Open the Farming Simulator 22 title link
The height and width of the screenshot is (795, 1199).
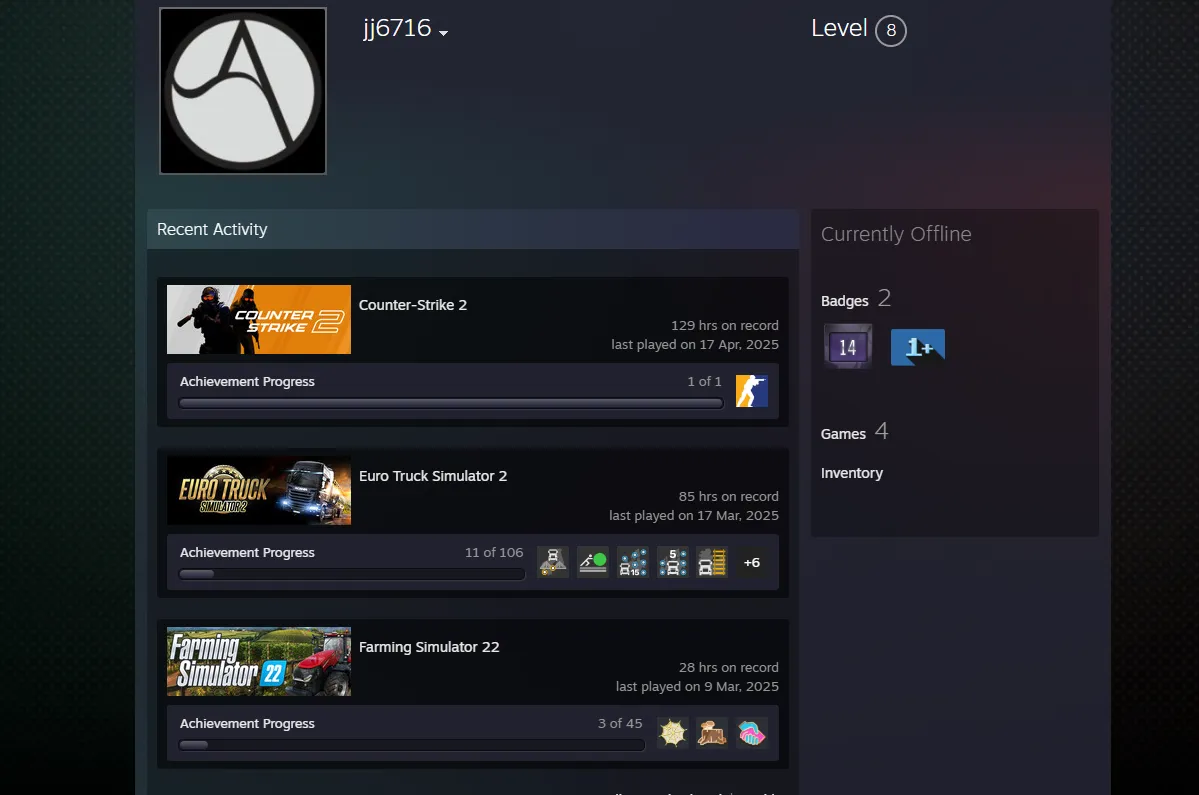coord(429,647)
